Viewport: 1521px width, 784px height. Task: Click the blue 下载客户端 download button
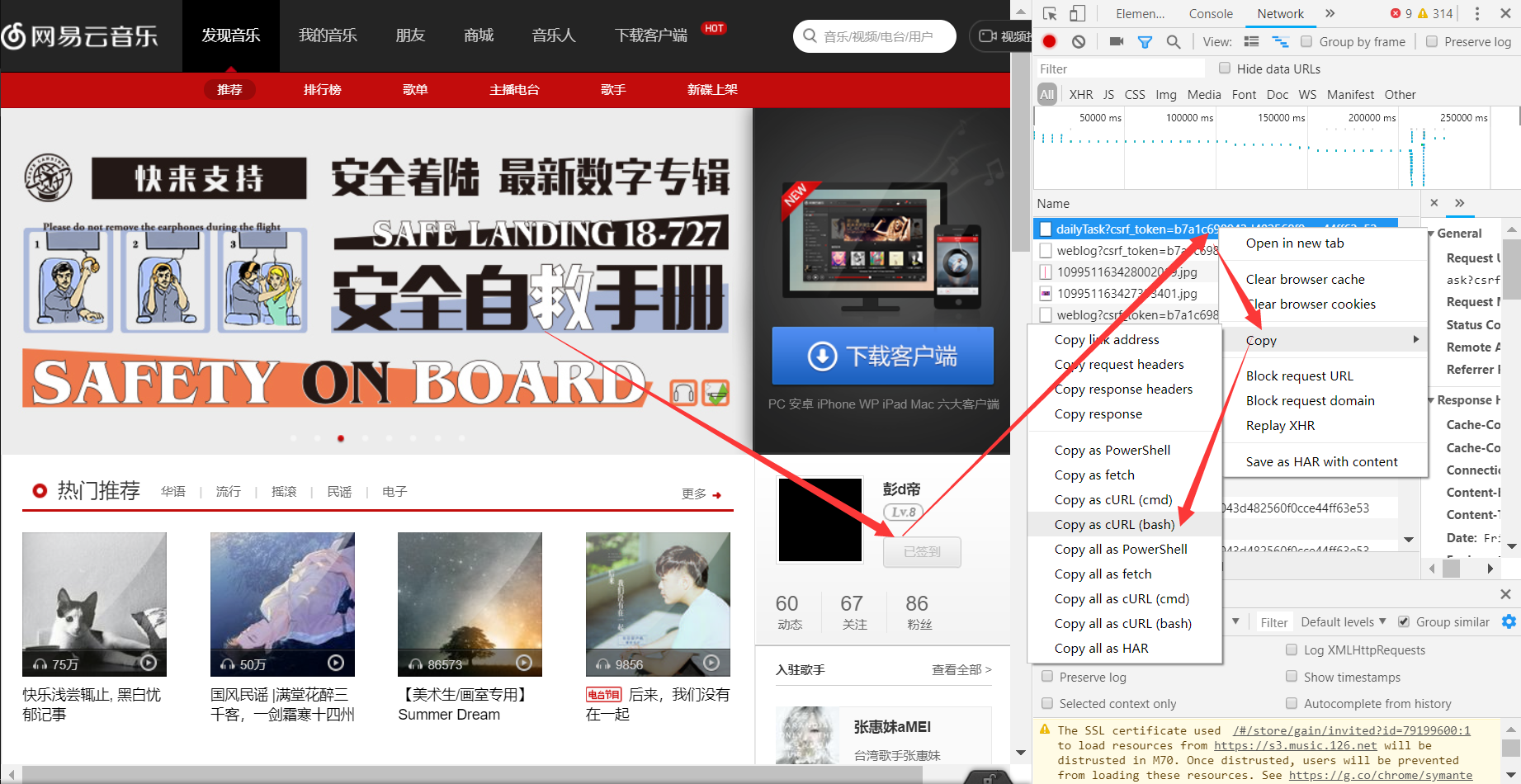click(882, 356)
